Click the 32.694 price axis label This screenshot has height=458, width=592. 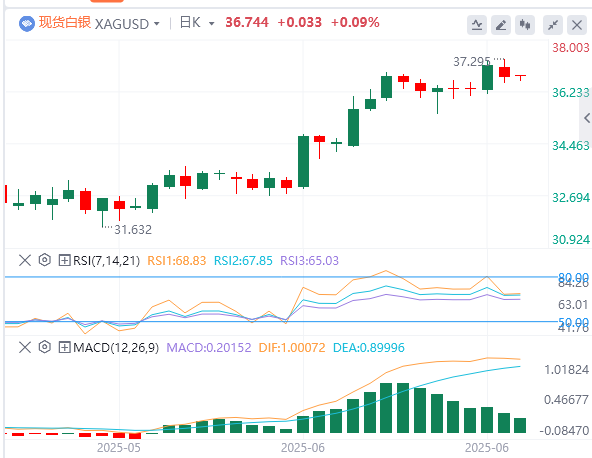tap(570, 197)
